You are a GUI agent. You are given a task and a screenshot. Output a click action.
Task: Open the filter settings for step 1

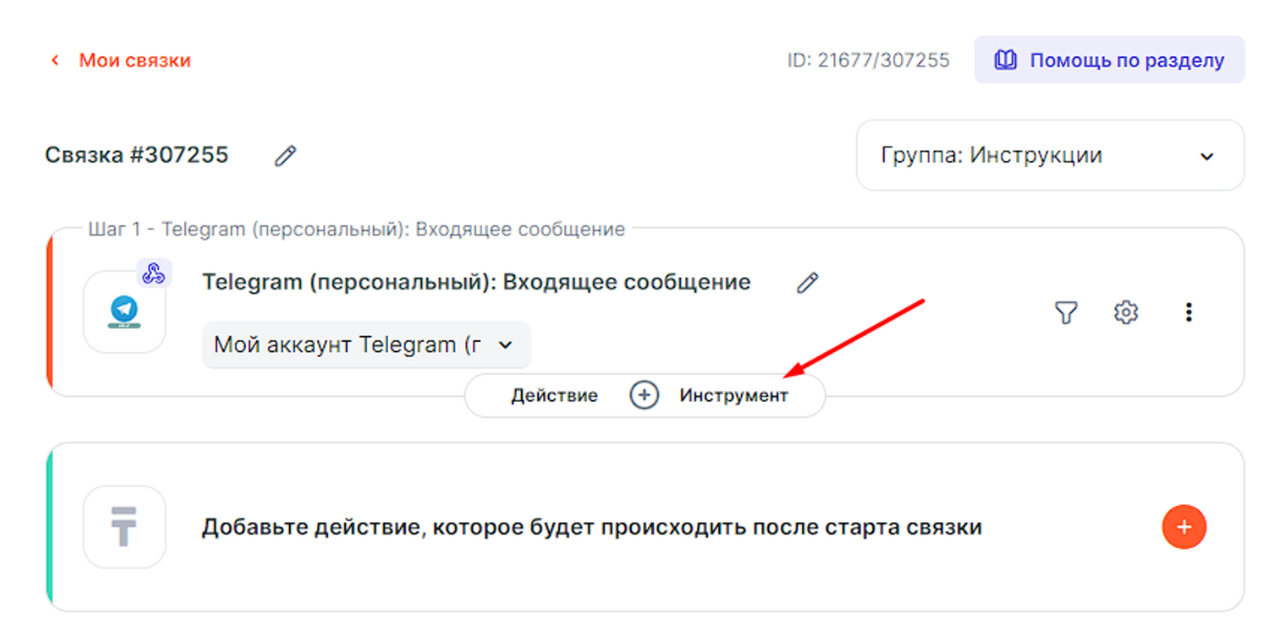[1066, 313]
